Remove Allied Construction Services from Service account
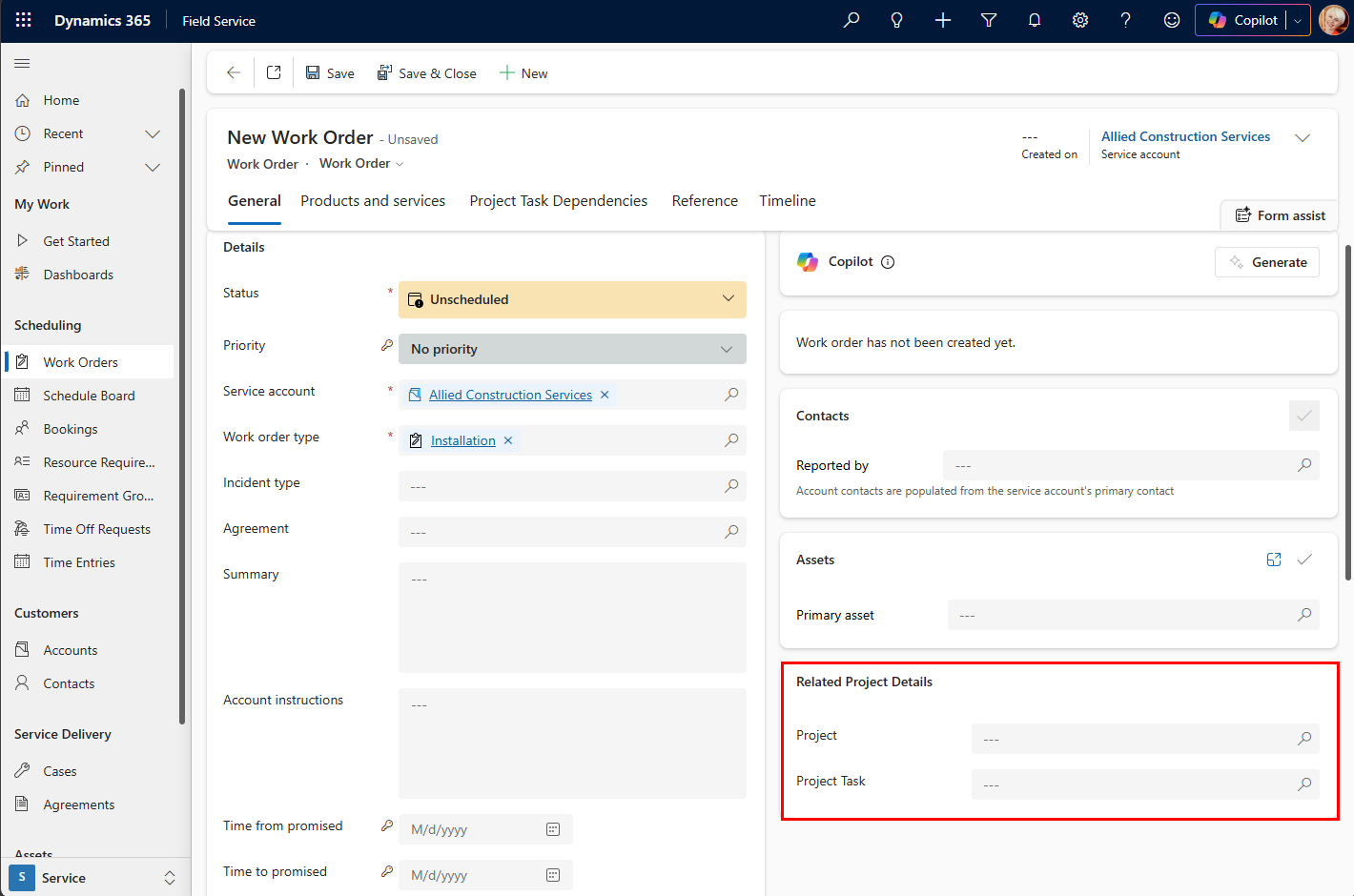The height and width of the screenshot is (896, 1354). pyautogui.click(x=605, y=395)
